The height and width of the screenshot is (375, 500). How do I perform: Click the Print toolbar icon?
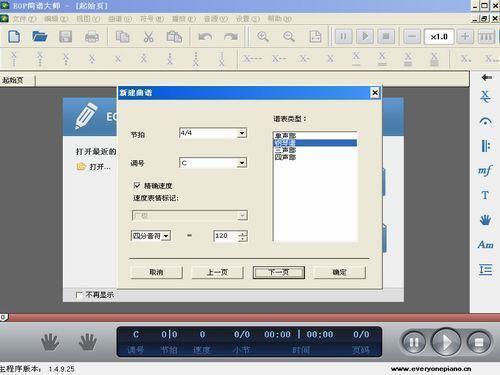(x=92, y=37)
